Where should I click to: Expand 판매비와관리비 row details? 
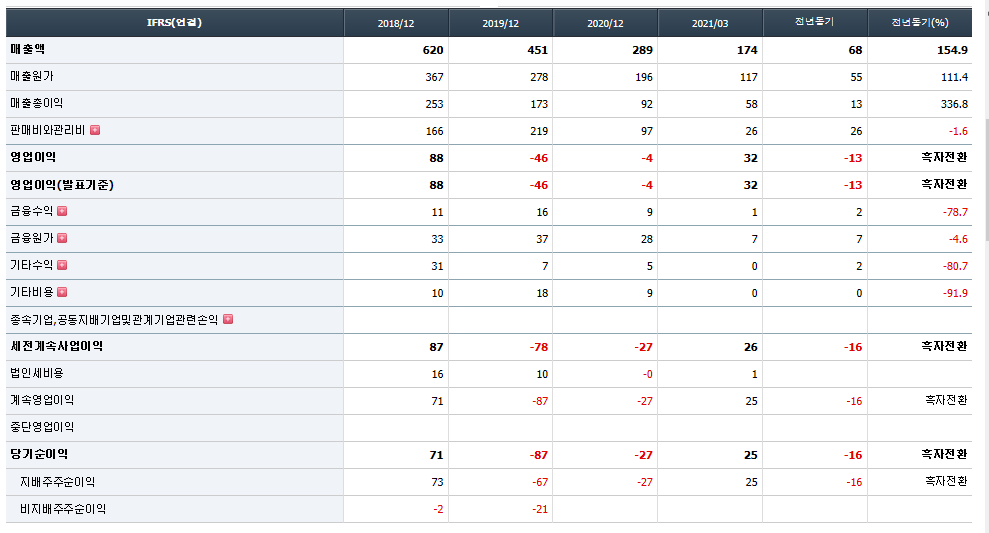coord(95,130)
